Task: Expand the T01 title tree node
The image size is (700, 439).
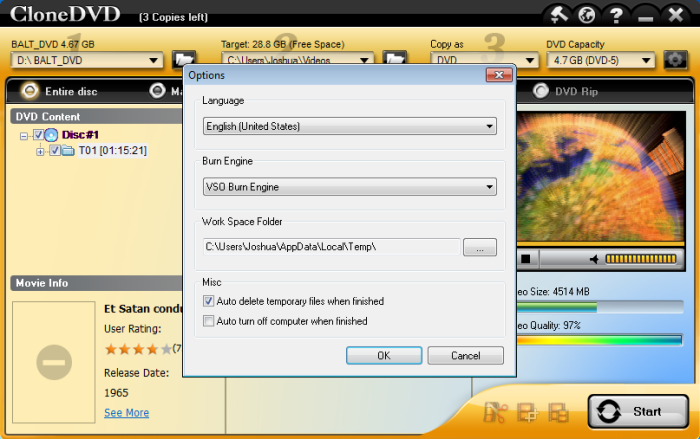Action: click(41, 151)
